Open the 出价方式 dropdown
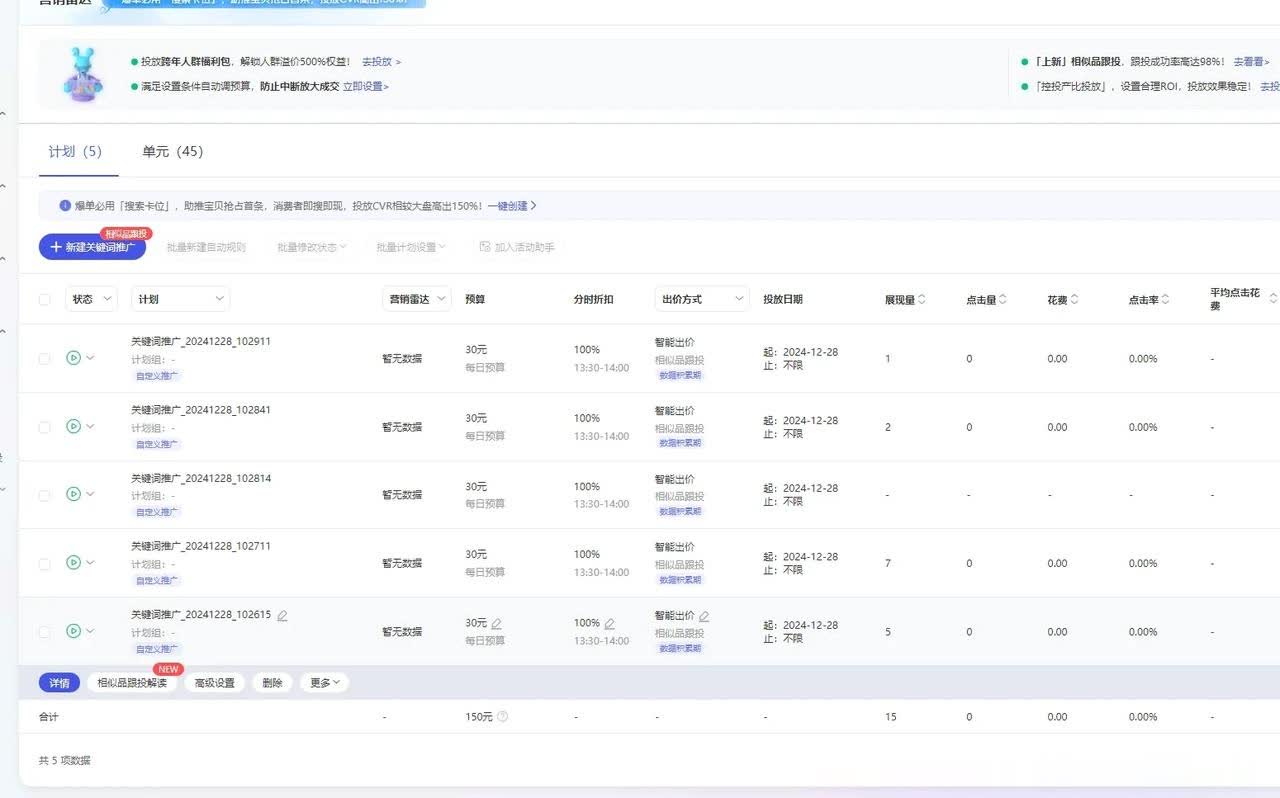The image size is (1280, 798). pyautogui.click(x=702, y=299)
